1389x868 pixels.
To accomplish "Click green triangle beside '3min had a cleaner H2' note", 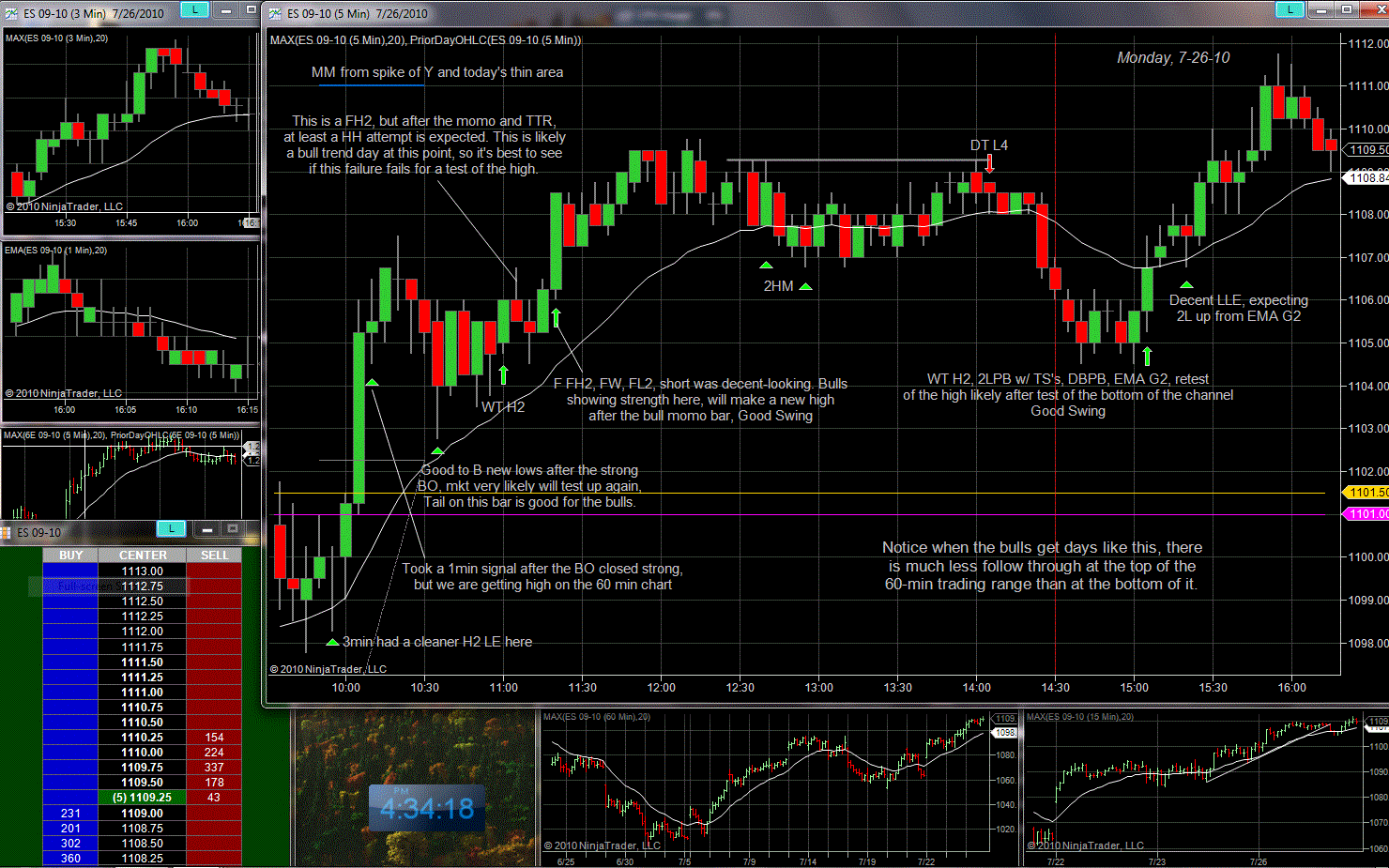I will tap(332, 643).
